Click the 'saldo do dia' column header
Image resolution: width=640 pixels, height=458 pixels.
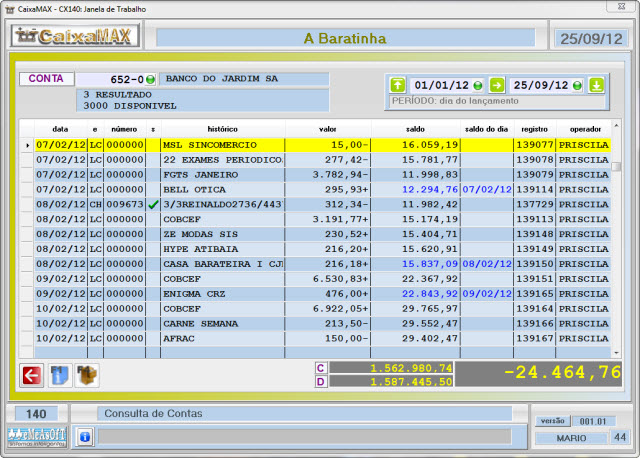[487, 129]
